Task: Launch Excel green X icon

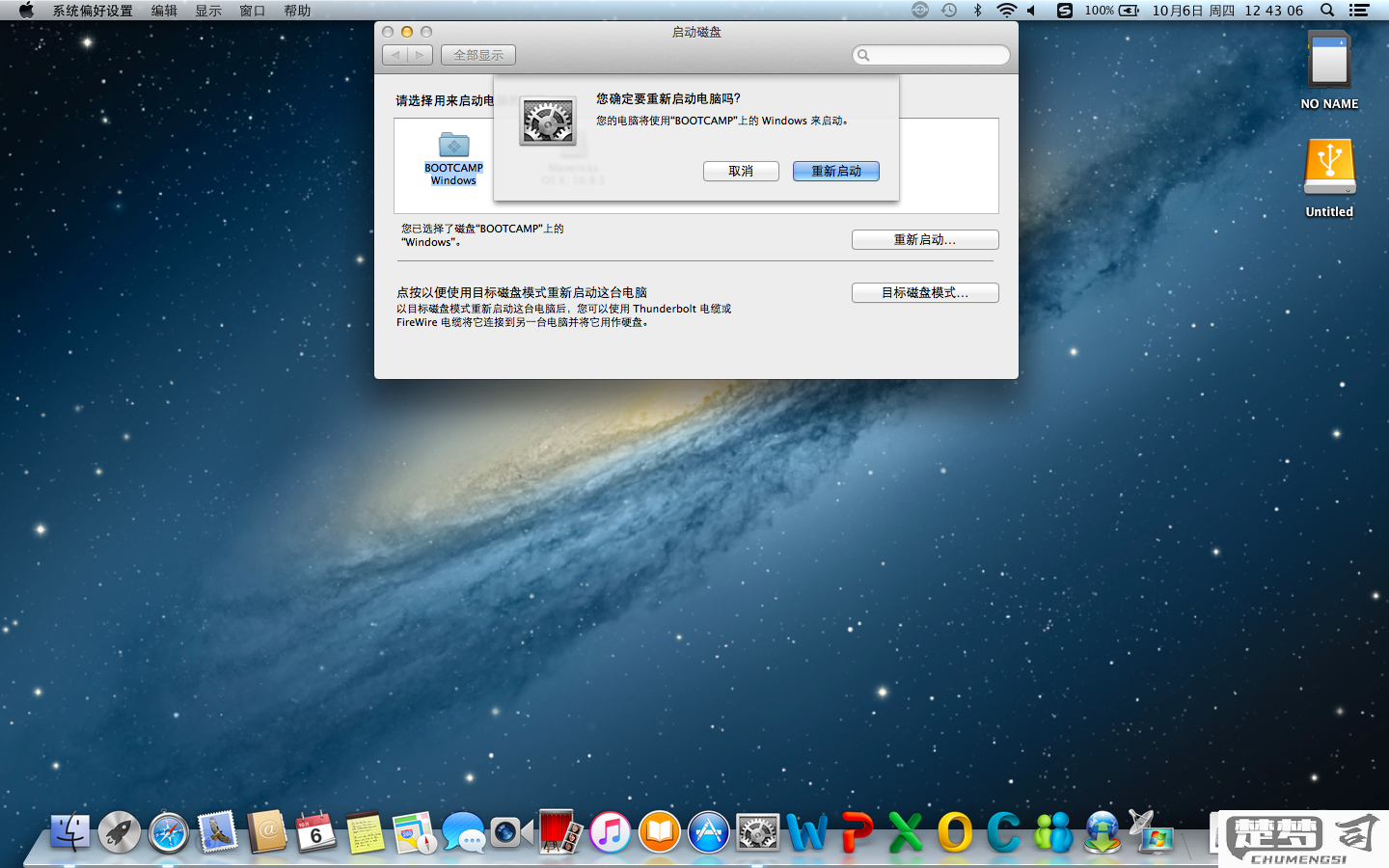Action: click(905, 832)
